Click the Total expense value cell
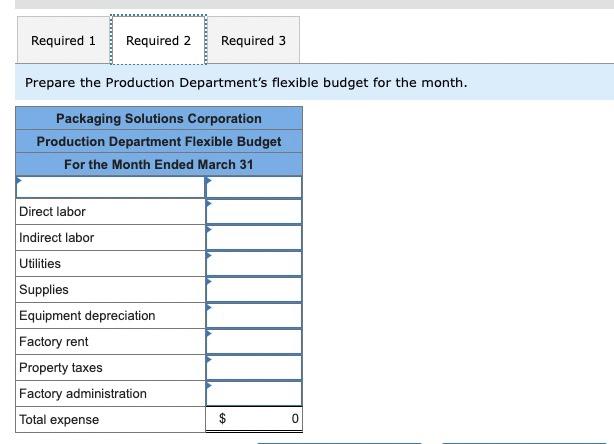The height and width of the screenshot is (444, 614). pos(254,420)
